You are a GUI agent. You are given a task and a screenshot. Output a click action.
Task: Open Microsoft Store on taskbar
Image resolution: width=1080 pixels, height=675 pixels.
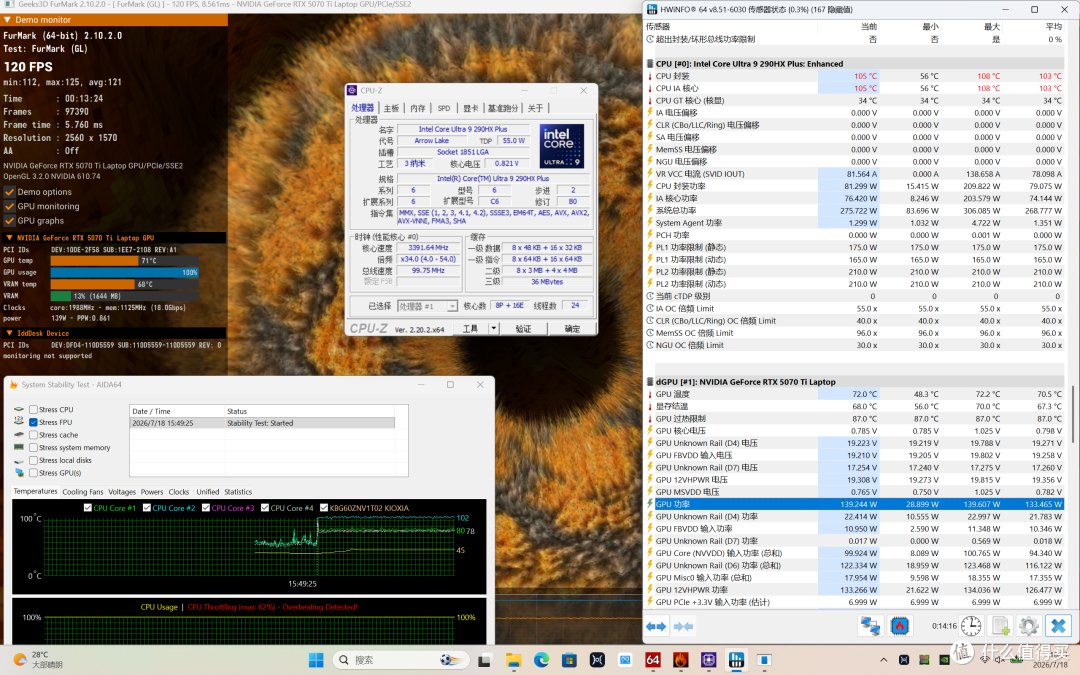[x=569, y=660]
